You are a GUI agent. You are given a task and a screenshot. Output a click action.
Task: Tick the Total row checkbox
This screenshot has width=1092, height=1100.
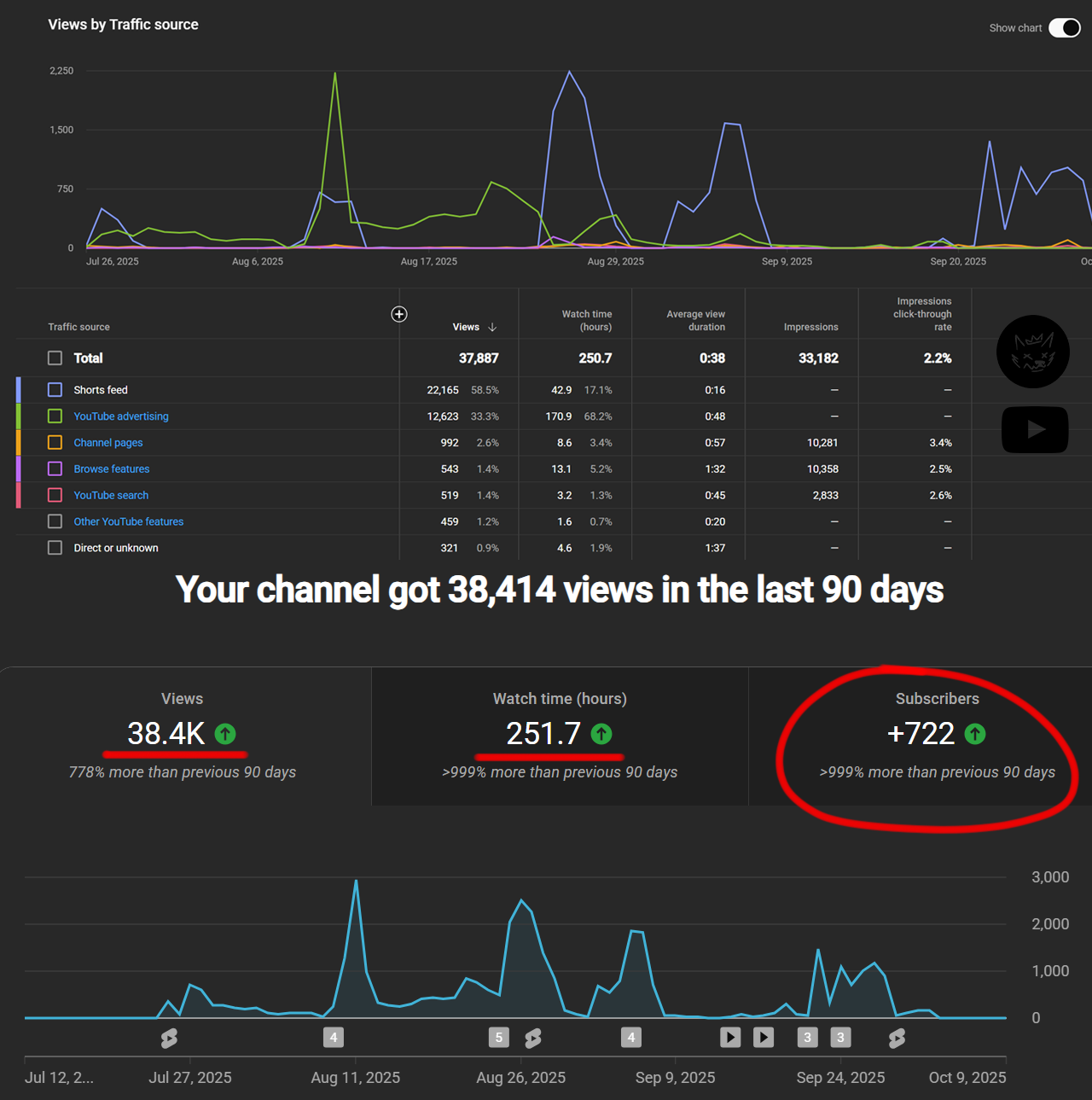point(55,358)
